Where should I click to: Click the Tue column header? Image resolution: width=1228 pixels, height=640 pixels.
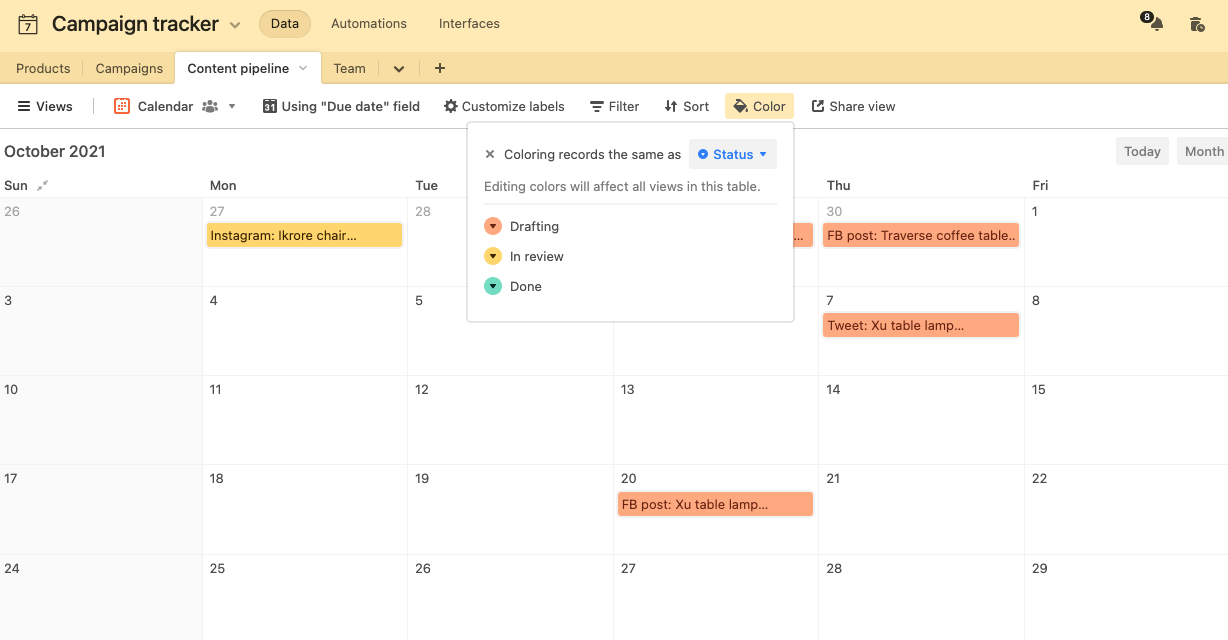[x=427, y=185]
